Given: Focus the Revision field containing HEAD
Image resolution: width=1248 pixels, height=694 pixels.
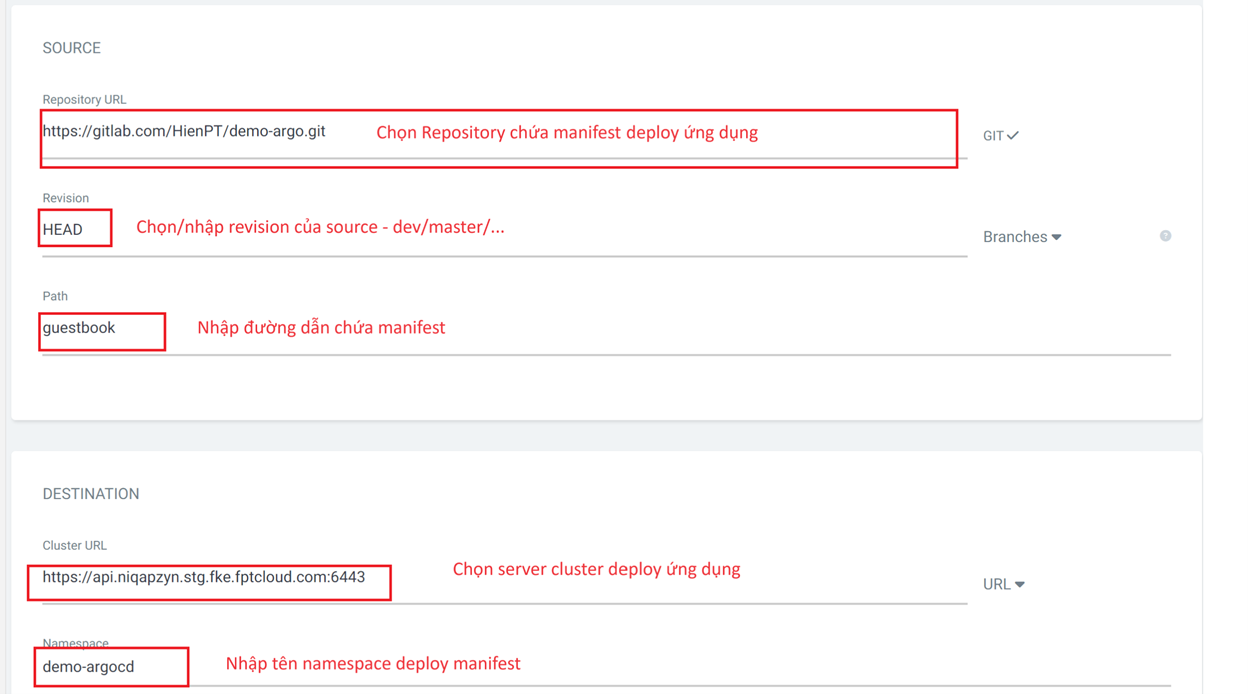Looking at the screenshot, I should coord(63,230).
